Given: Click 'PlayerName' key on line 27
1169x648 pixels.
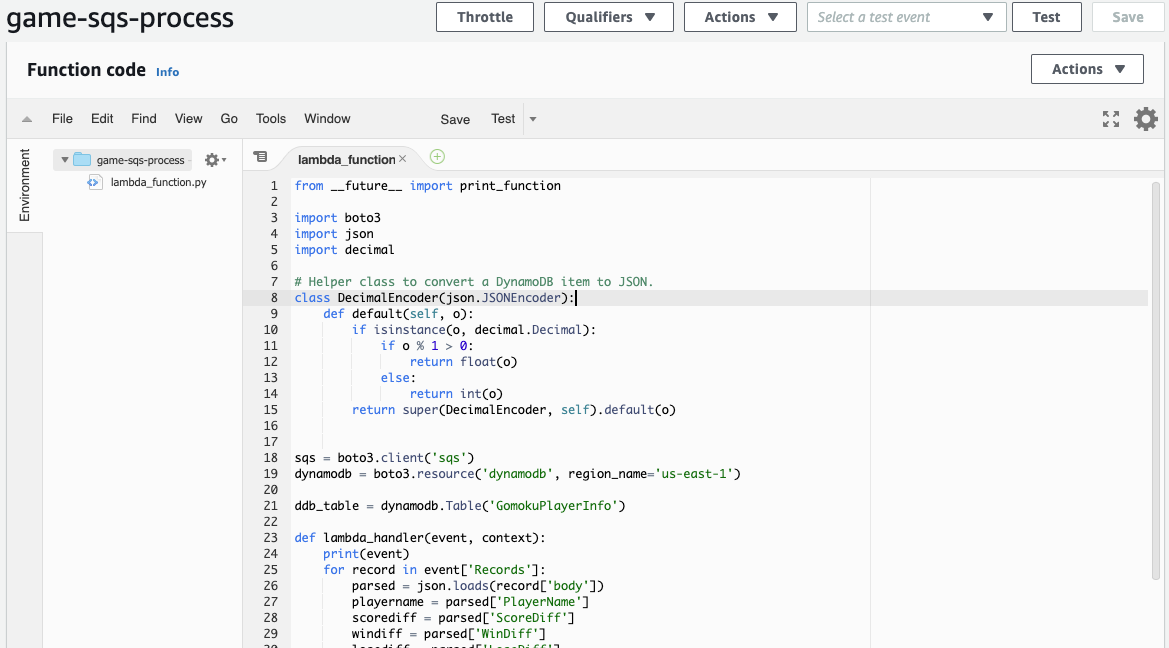Looking at the screenshot, I should pos(540,602).
